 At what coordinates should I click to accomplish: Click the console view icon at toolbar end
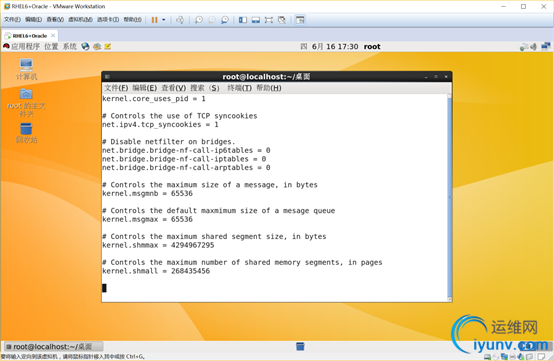(x=300, y=20)
